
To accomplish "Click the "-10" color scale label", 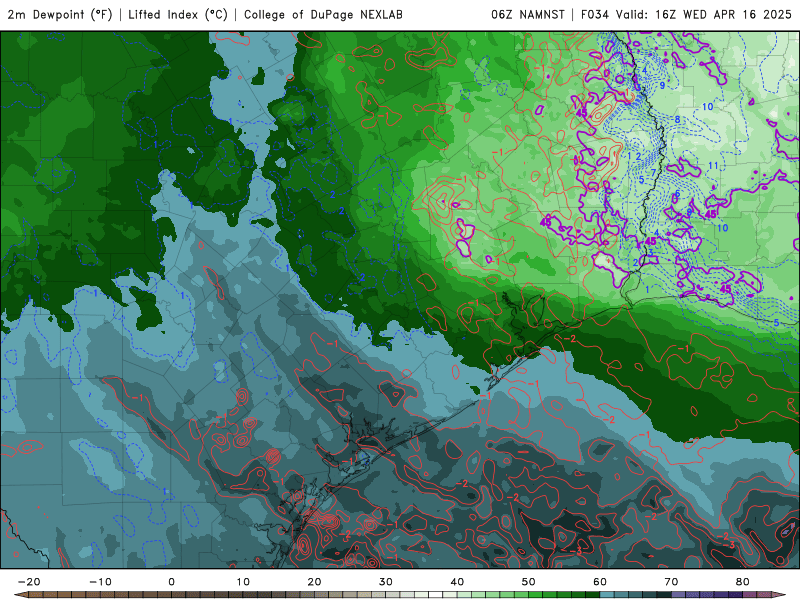I will [x=100, y=582].
